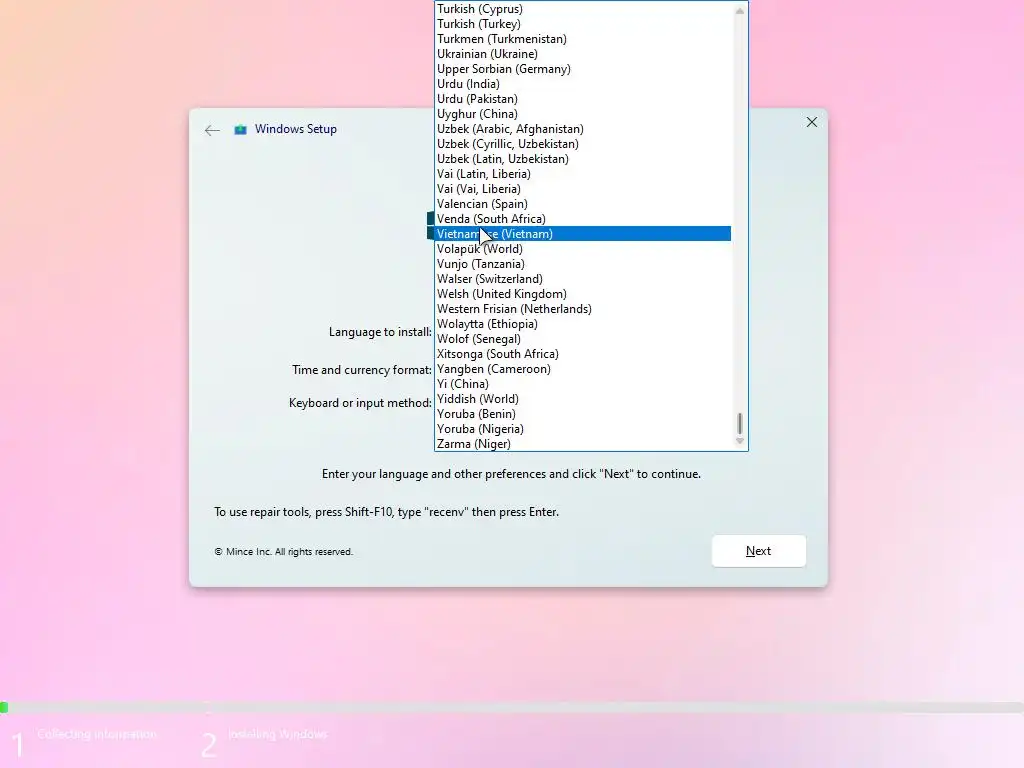Image resolution: width=1024 pixels, height=768 pixels.
Task: Select Yoruba (Nigeria)
Action: point(583,430)
